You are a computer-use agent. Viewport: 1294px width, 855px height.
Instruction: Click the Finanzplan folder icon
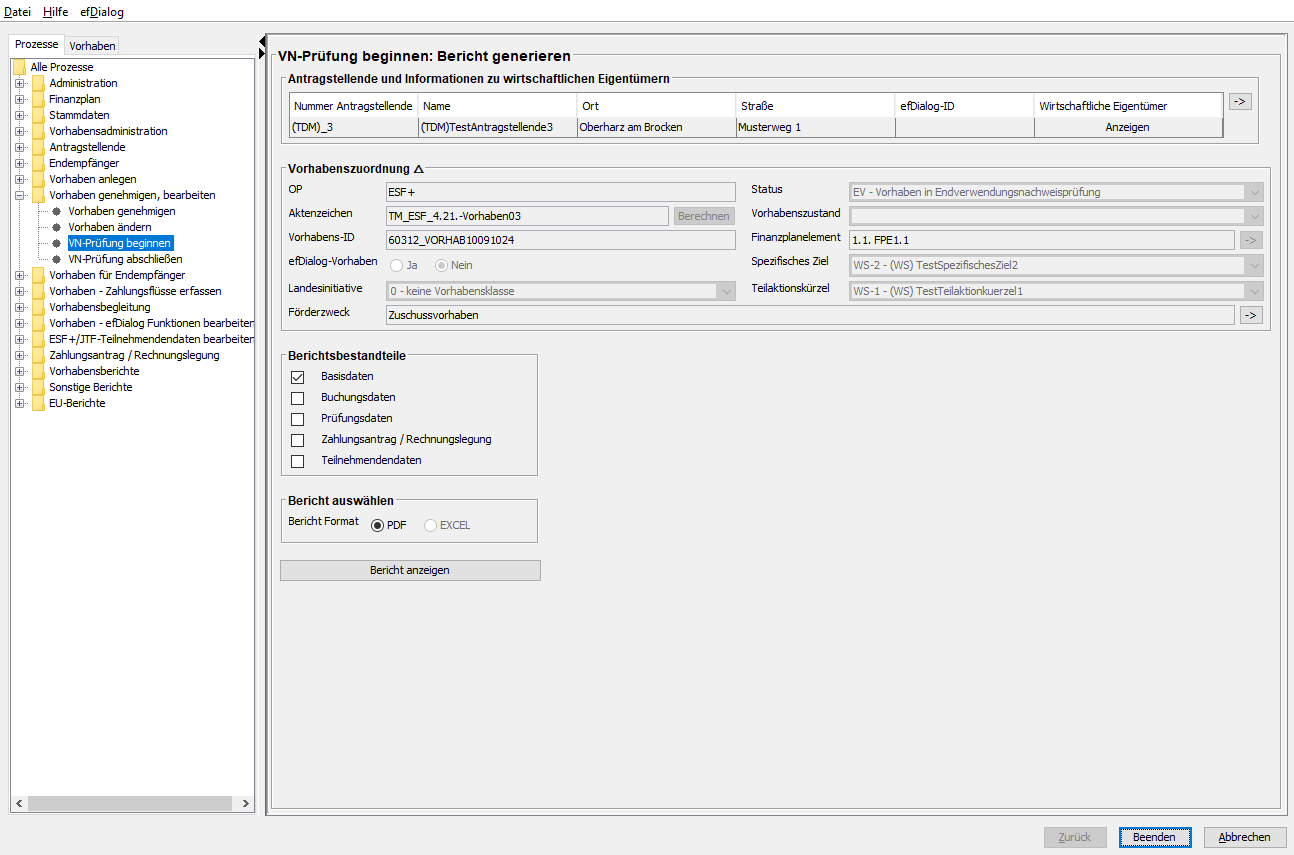pos(38,99)
